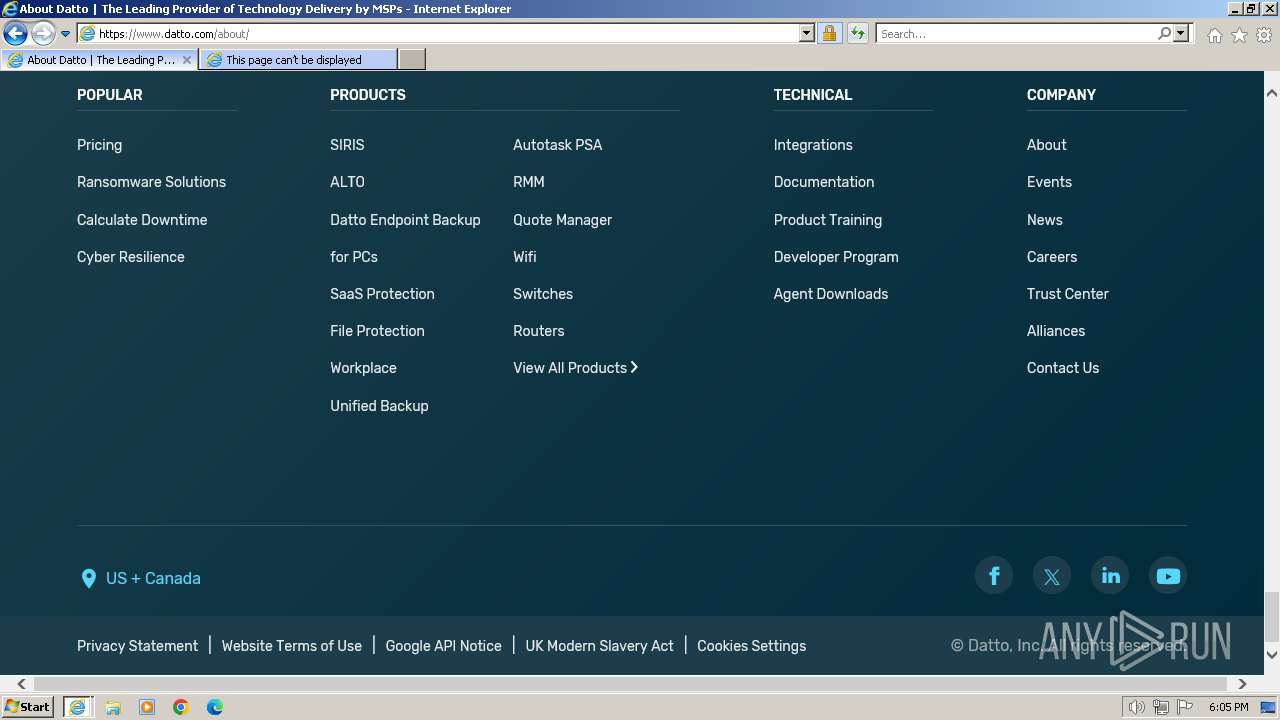Close the About Datto tab
The height and width of the screenshot is (720, 1280).
pos(187,60)
